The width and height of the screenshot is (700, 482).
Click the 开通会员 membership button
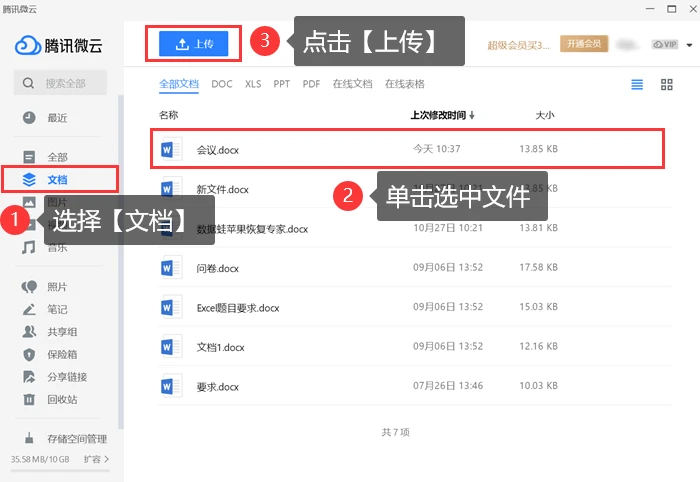point(584,44)
